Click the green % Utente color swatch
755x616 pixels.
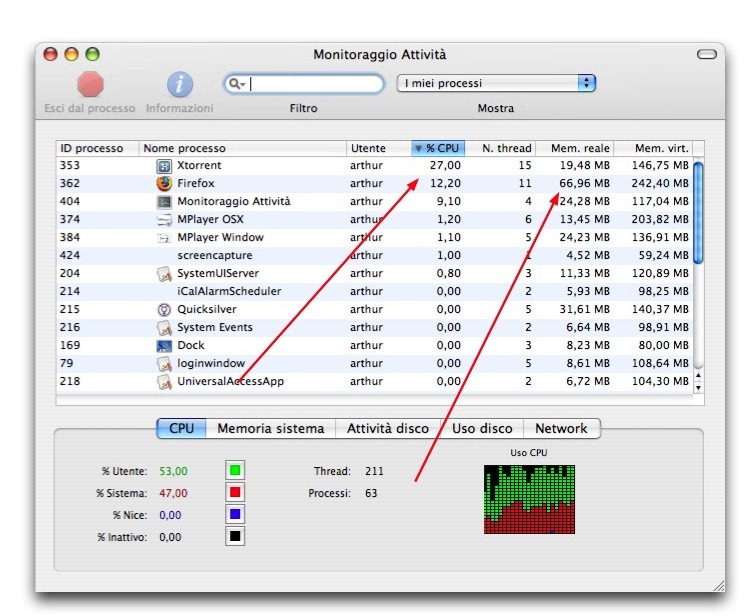(235, 470)
